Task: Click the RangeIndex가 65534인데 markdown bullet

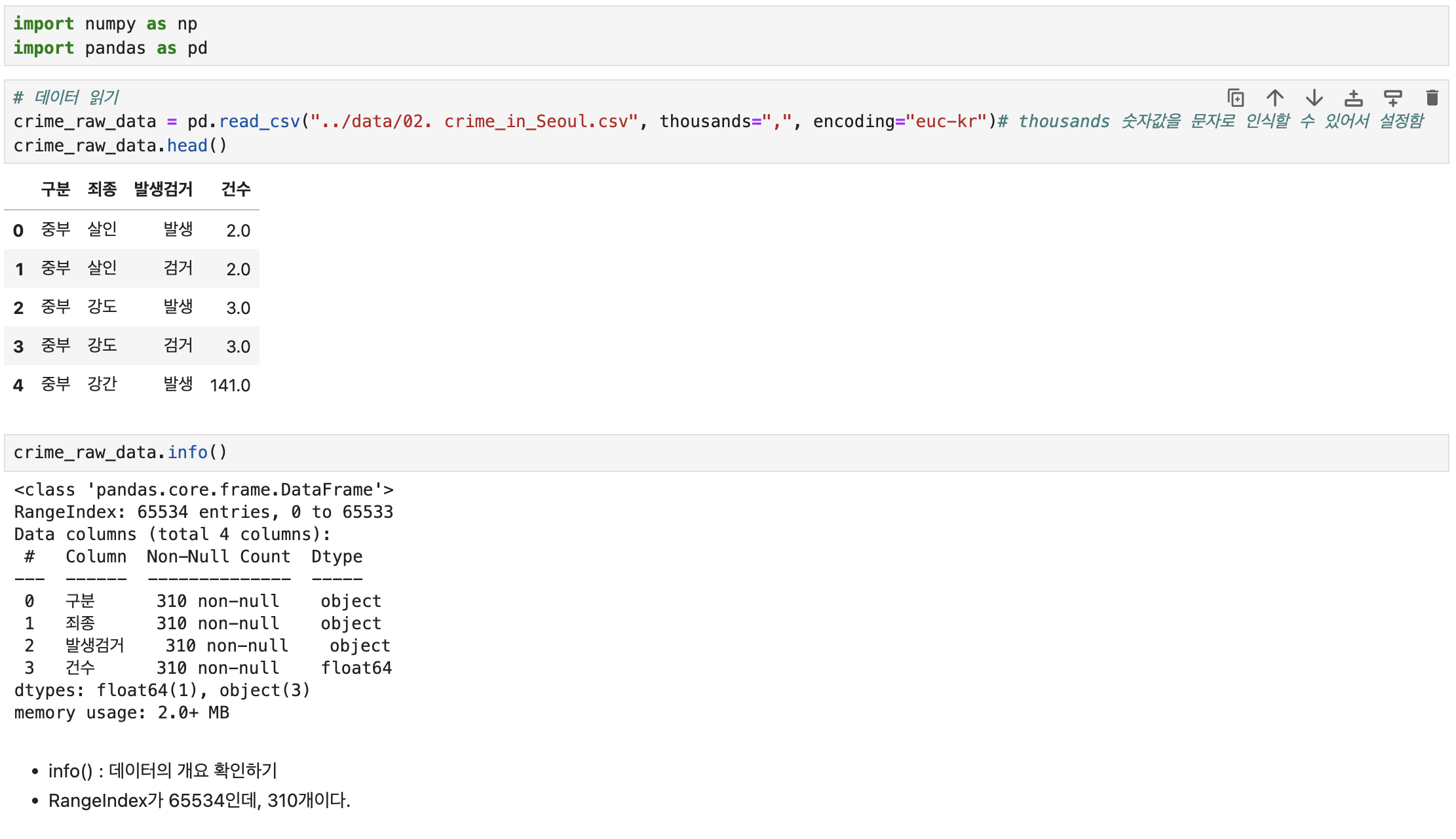Action: [199, 800]
